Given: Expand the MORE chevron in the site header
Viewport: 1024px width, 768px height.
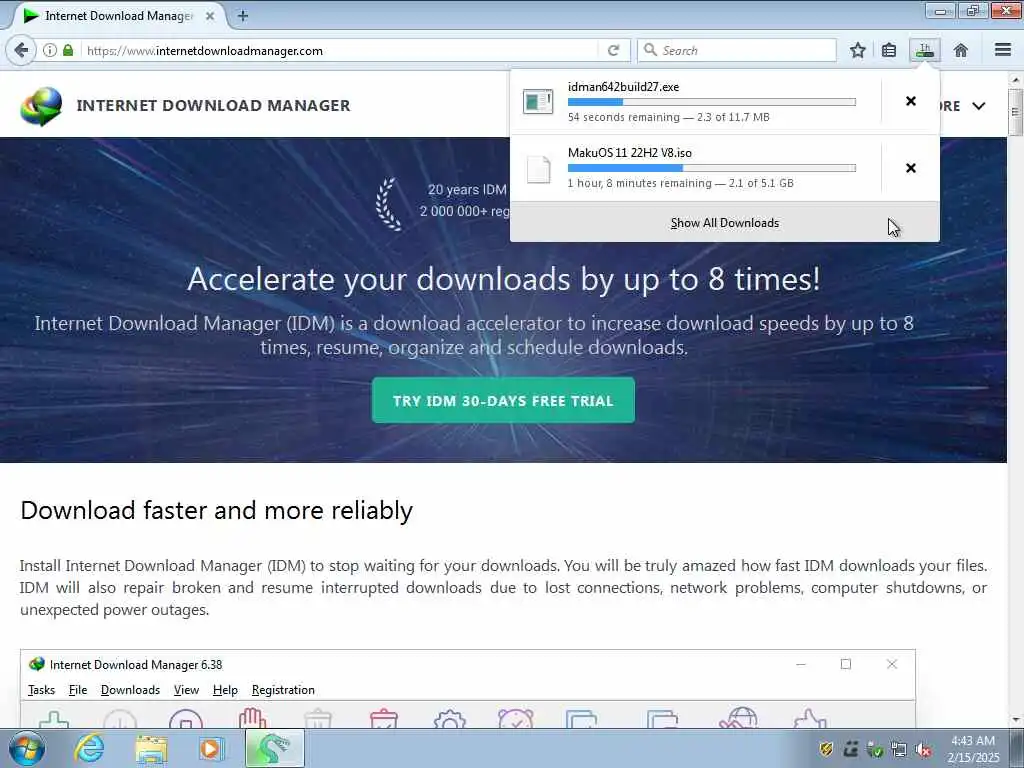Looking at the screenshot, I should tap(978, 106).
